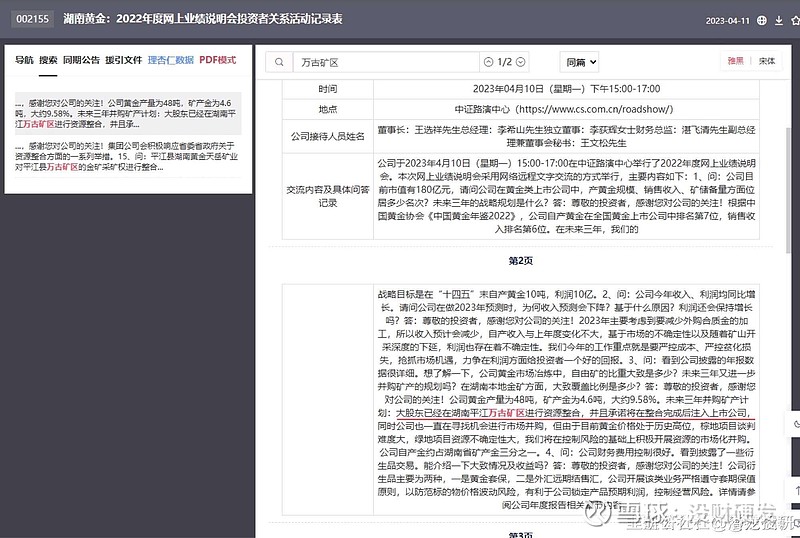Screen dimensions: 800x538
Task: Click the search field containing 万古矿区
Action: click(x=386, y=62)
